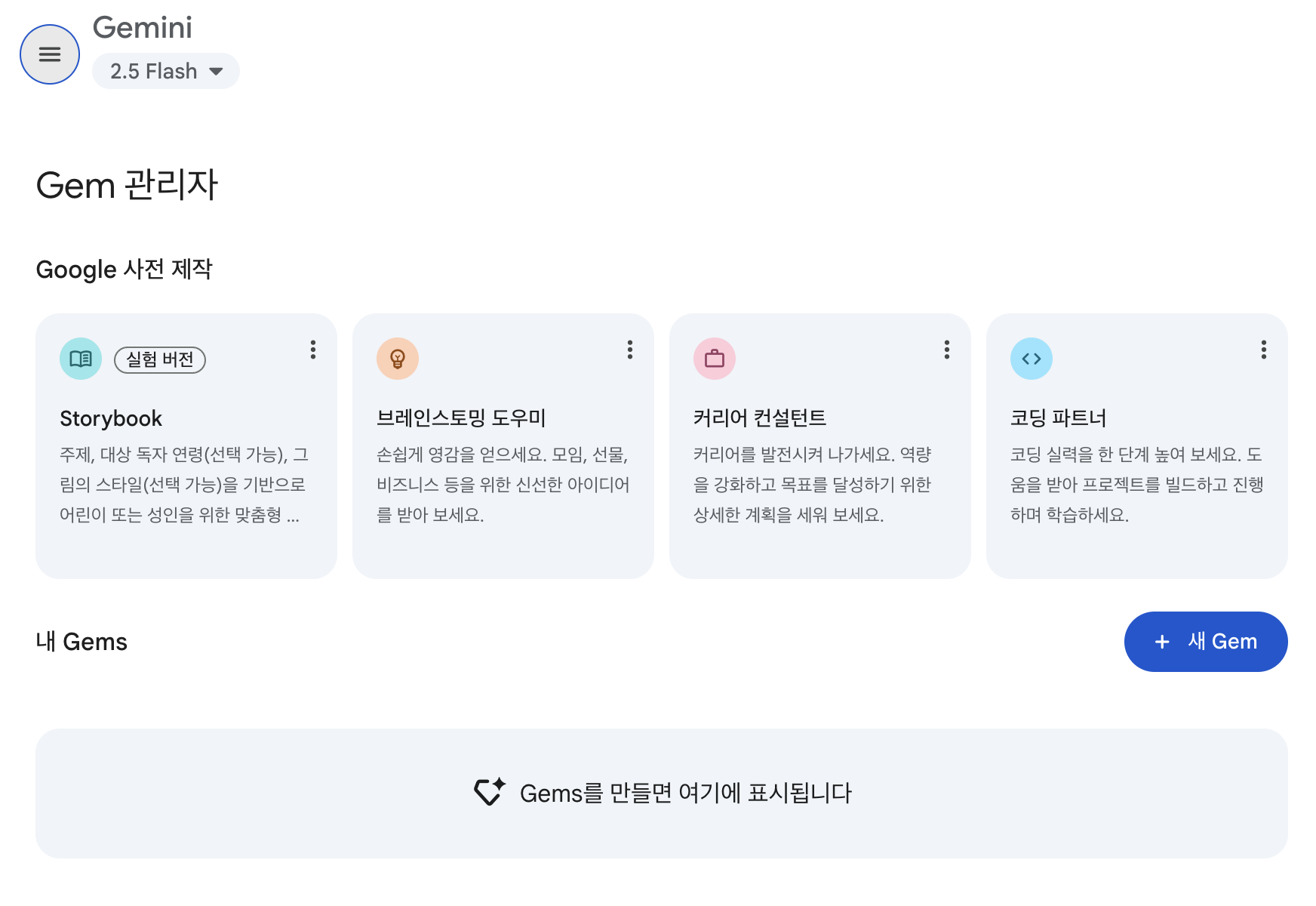This screenshot has height=906, width=1316.
Task: Click the 실험 버전 badge on Storybook
Action: click(159, 359)
